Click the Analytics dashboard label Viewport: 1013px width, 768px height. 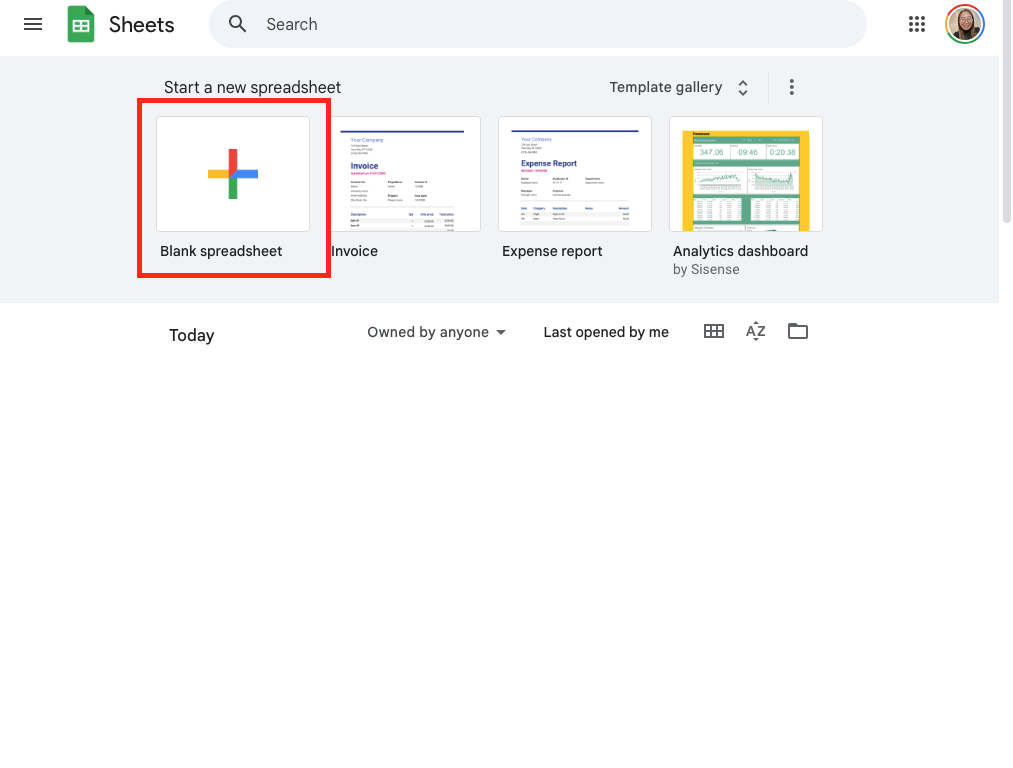pyautogui.click(x=740, y=251)
